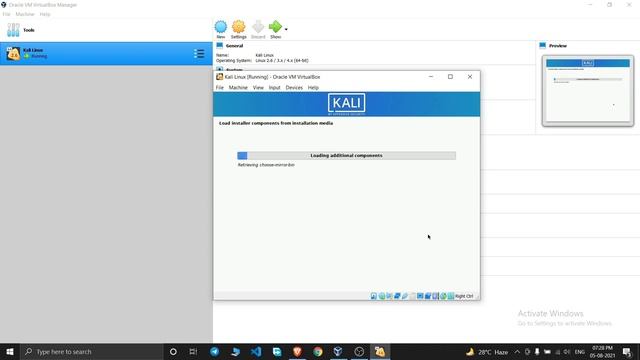Open the Machine menu in the Kali VM window
The image size is (640, 360).
click(x=238, y=88)
